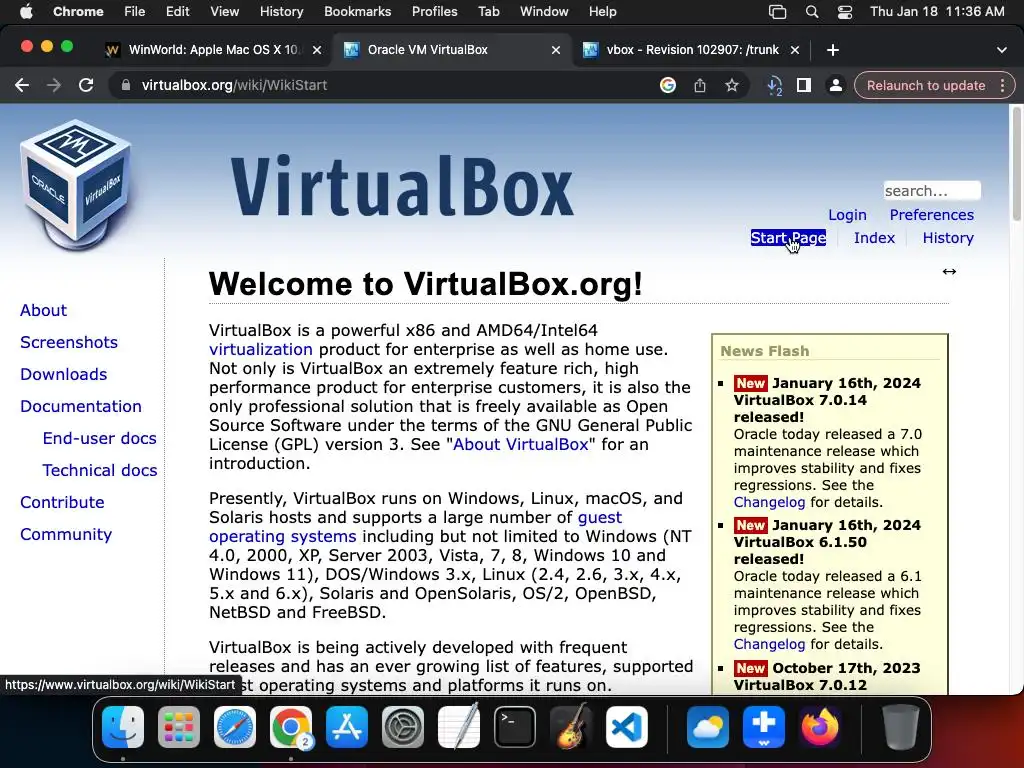
Task: Open the Bookmarks menu
Action: (357, 12)
